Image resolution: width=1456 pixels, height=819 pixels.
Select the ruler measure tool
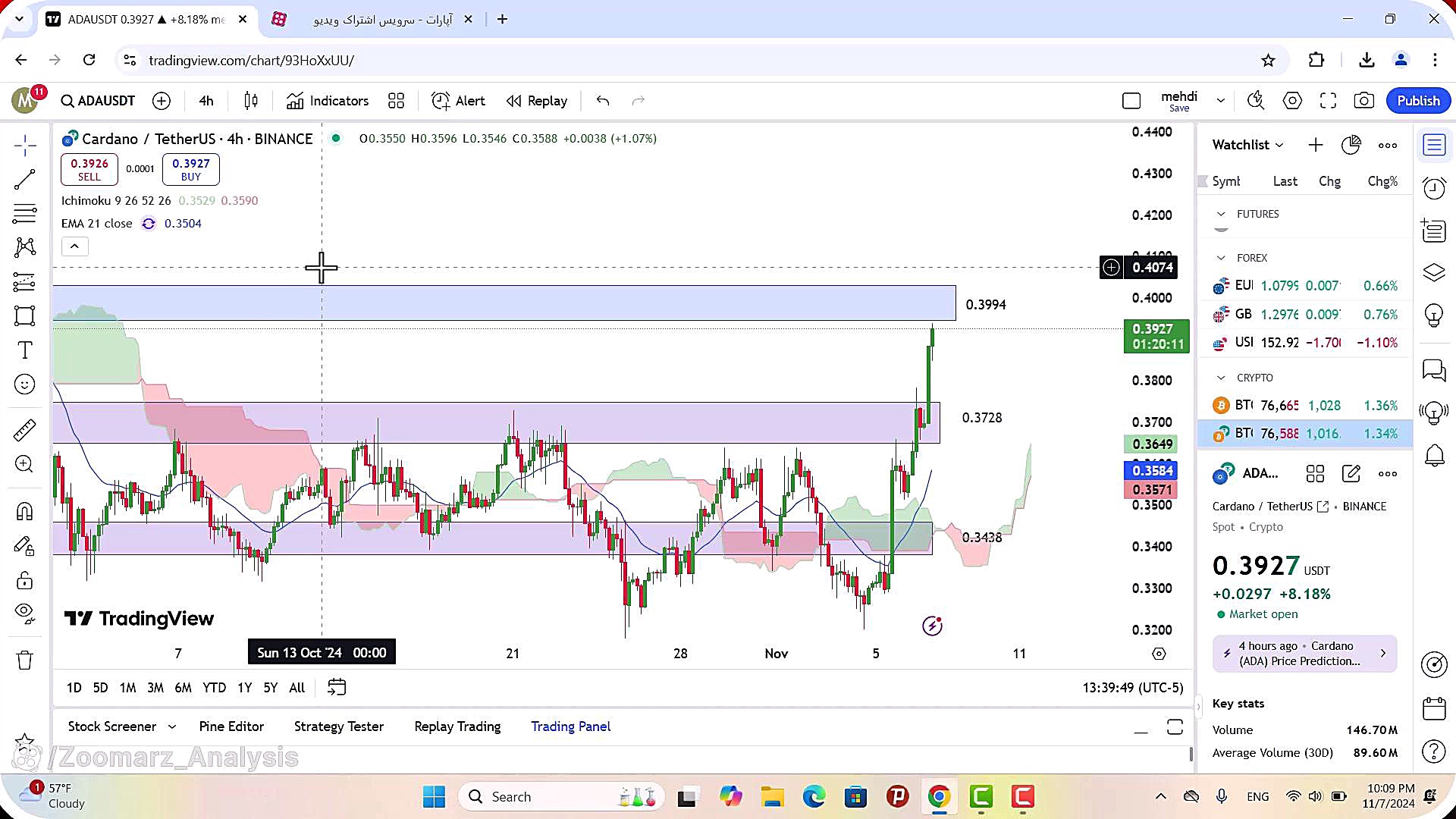[x=24, y=430]
